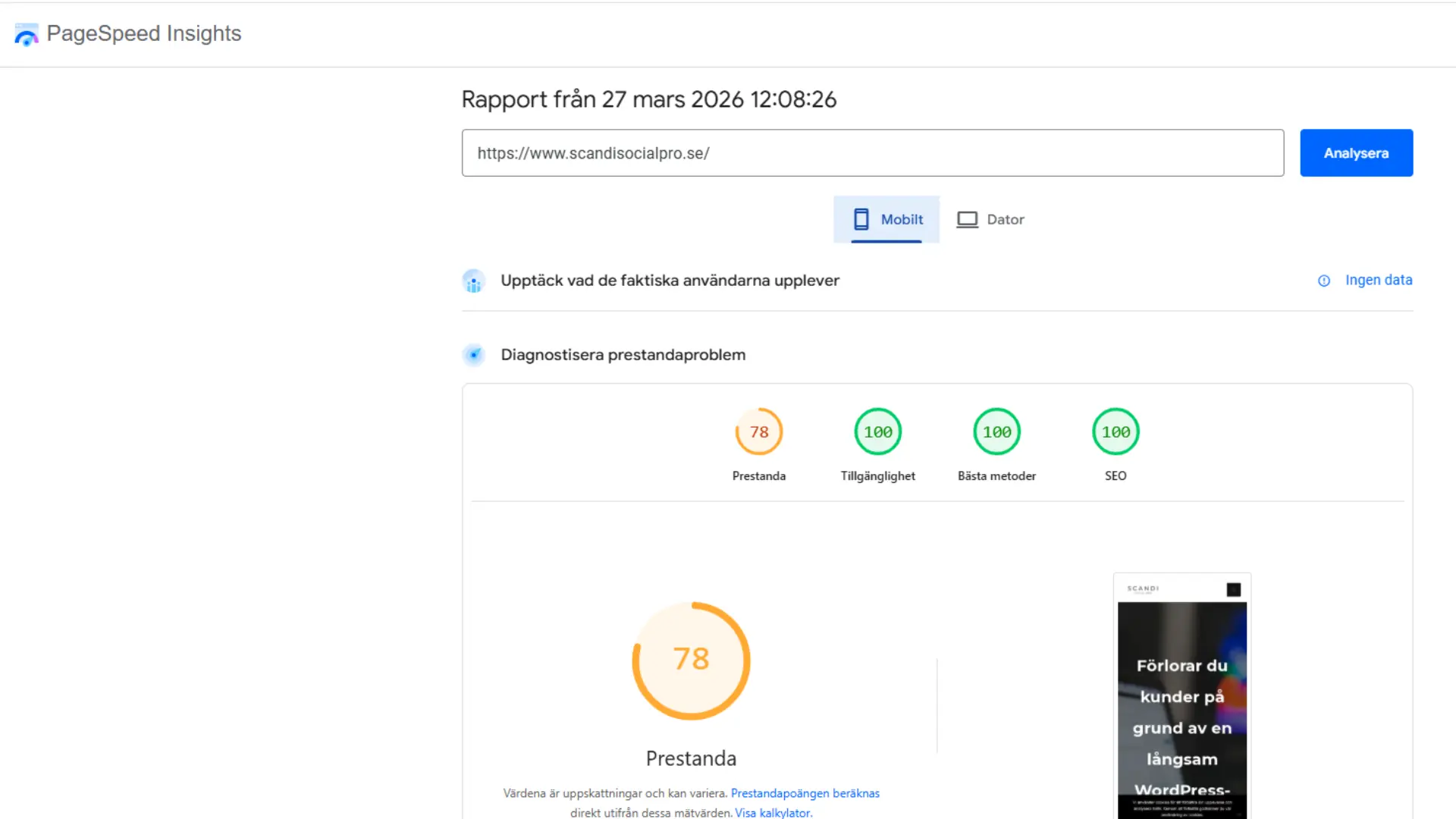The image size is (1456, 819).
Task: Follow the "Prestandapoängen beräknas" link
Action: tap(805, 792)
